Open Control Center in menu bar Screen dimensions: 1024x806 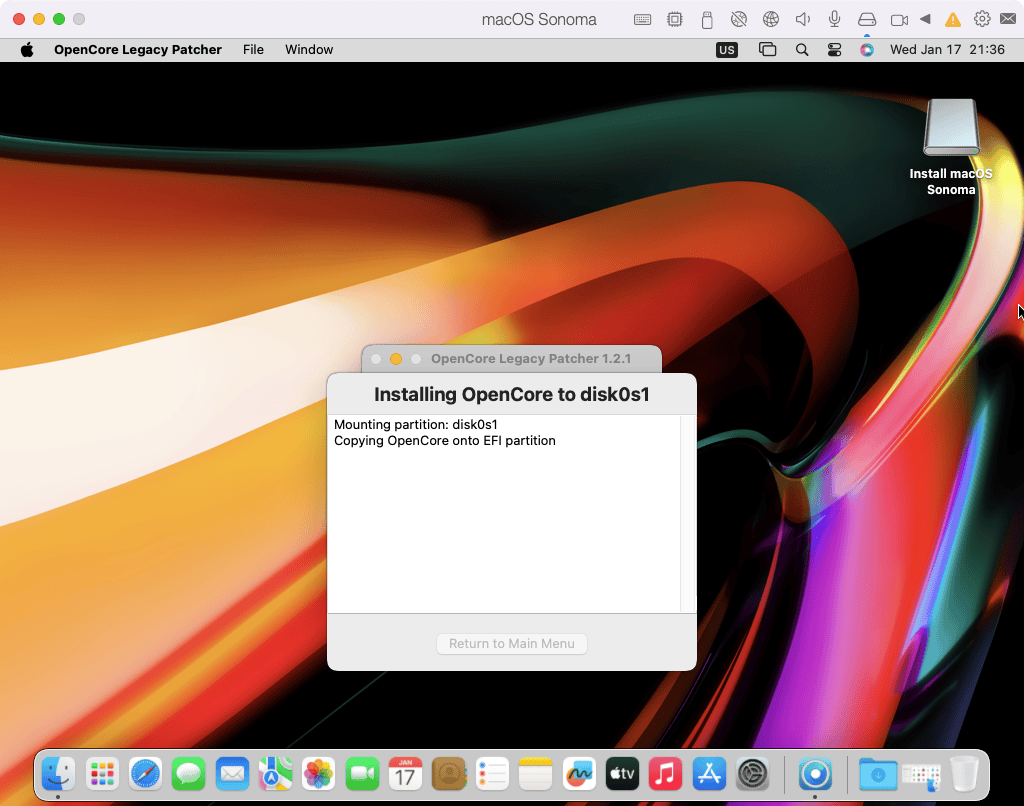point(834,49)
